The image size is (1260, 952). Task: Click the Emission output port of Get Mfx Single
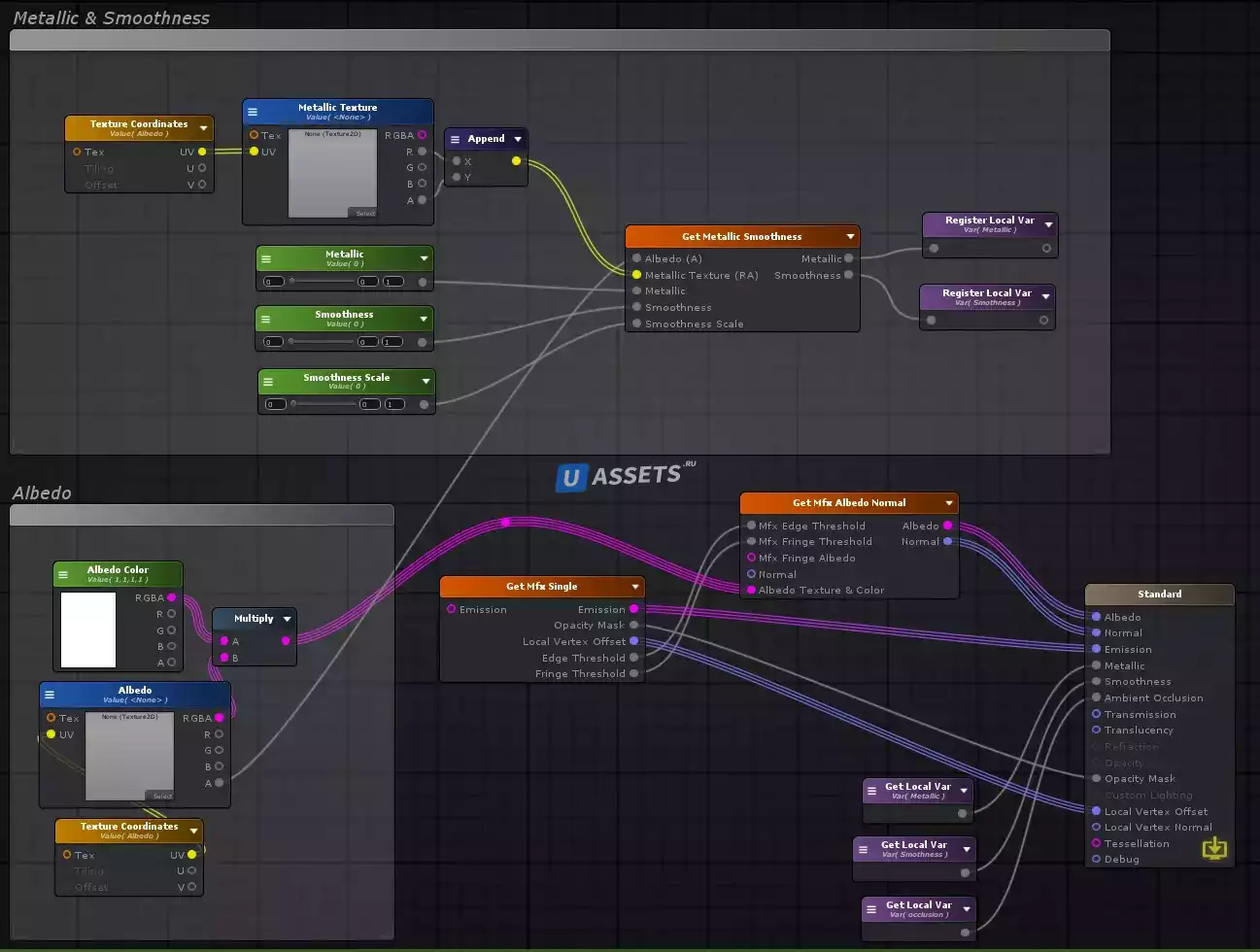634,609
